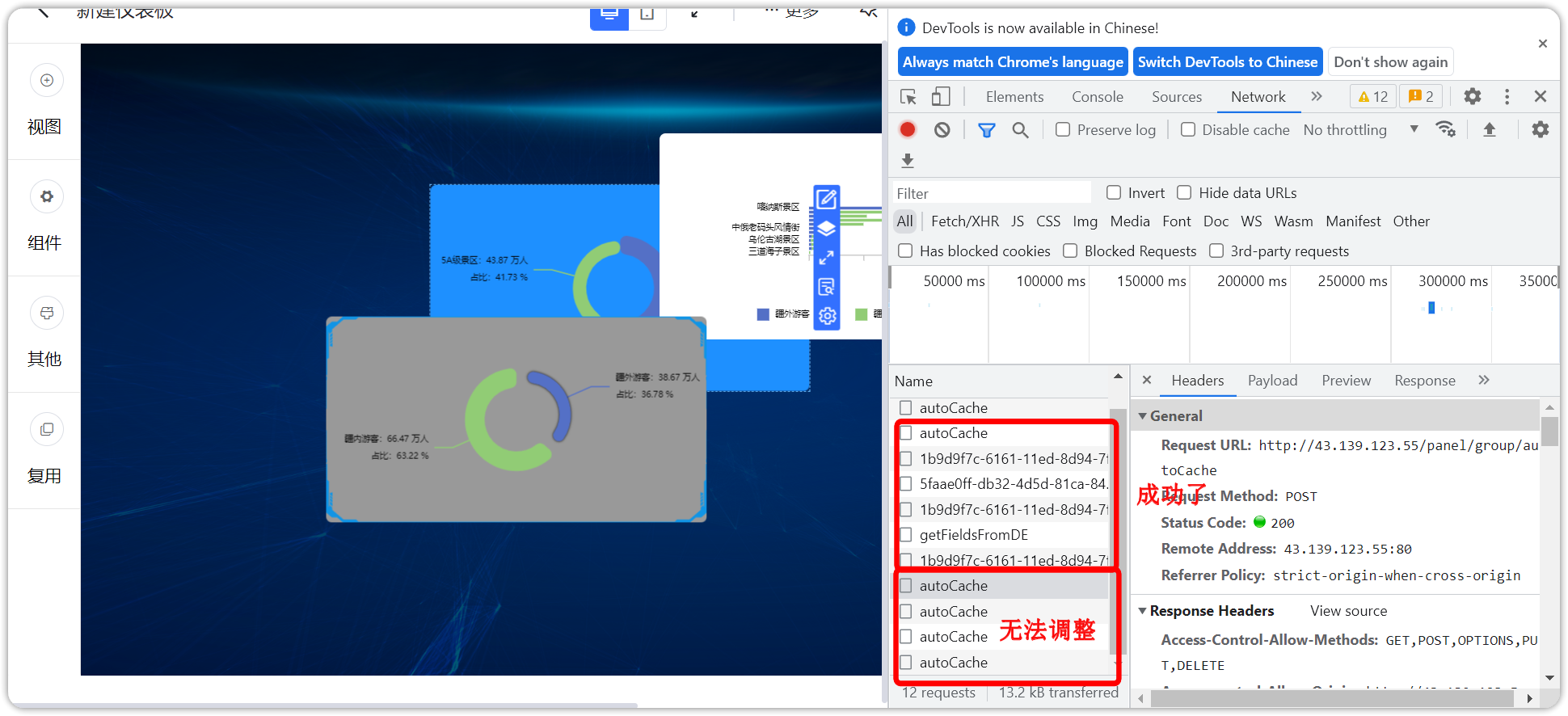Toggle the device toolbar icon
Viewport: 1568px width, 716px height.
[x=940, y=97]
